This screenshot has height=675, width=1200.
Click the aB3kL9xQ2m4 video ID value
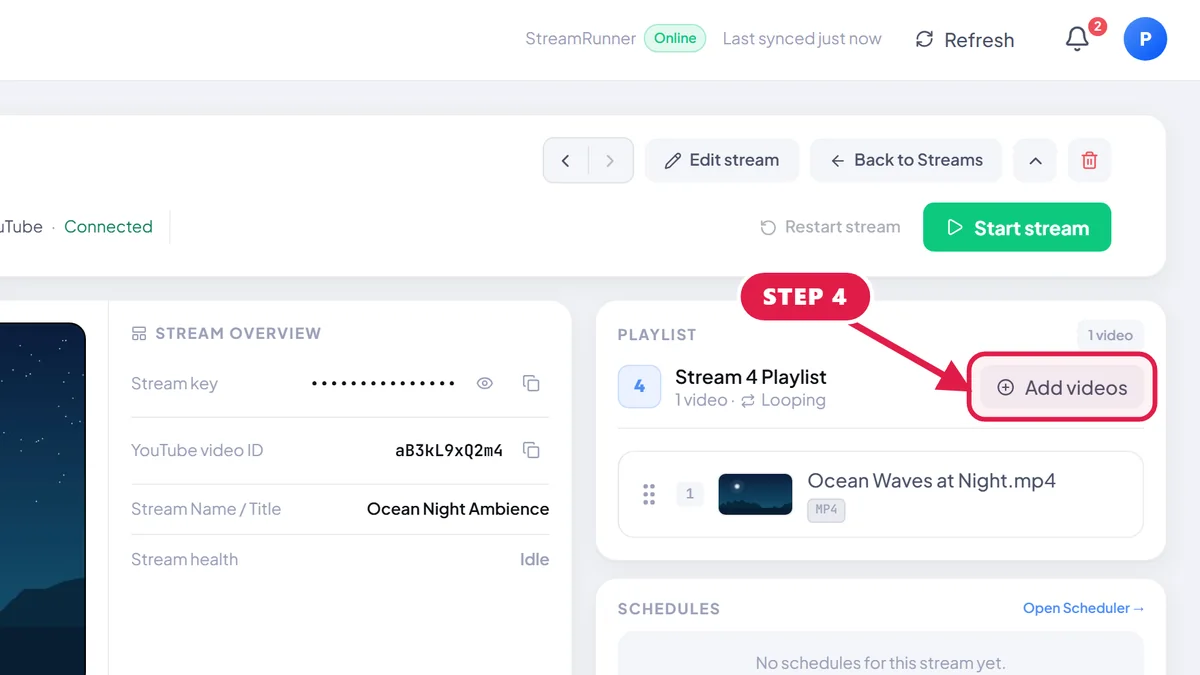click(449, 450)
